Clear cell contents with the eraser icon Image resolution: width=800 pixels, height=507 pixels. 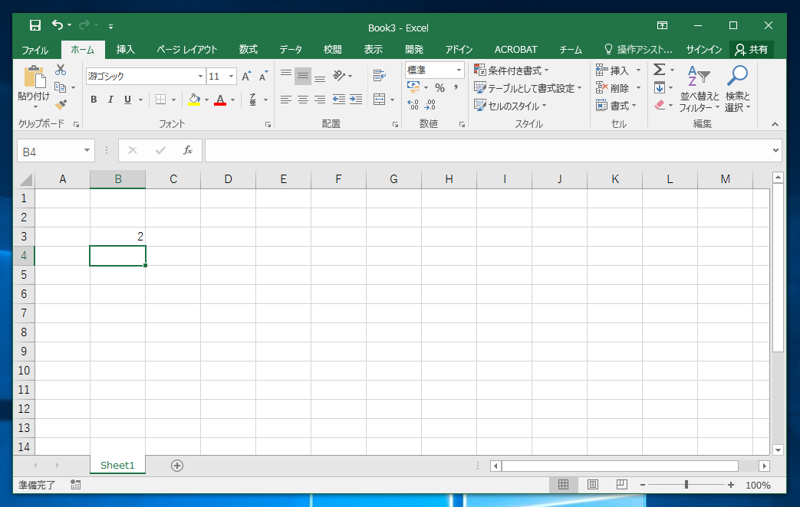click(659, 105)
